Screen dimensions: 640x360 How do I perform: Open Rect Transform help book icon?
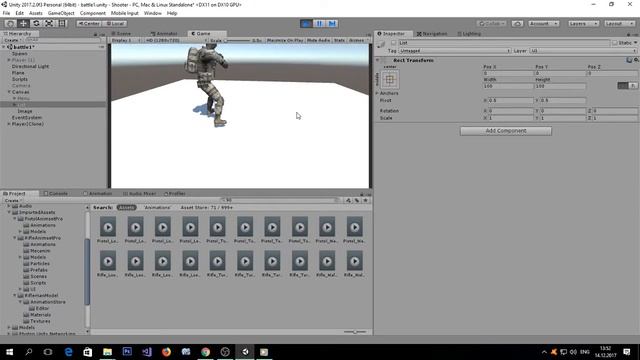pyautogui.click(x=629, y=60)
